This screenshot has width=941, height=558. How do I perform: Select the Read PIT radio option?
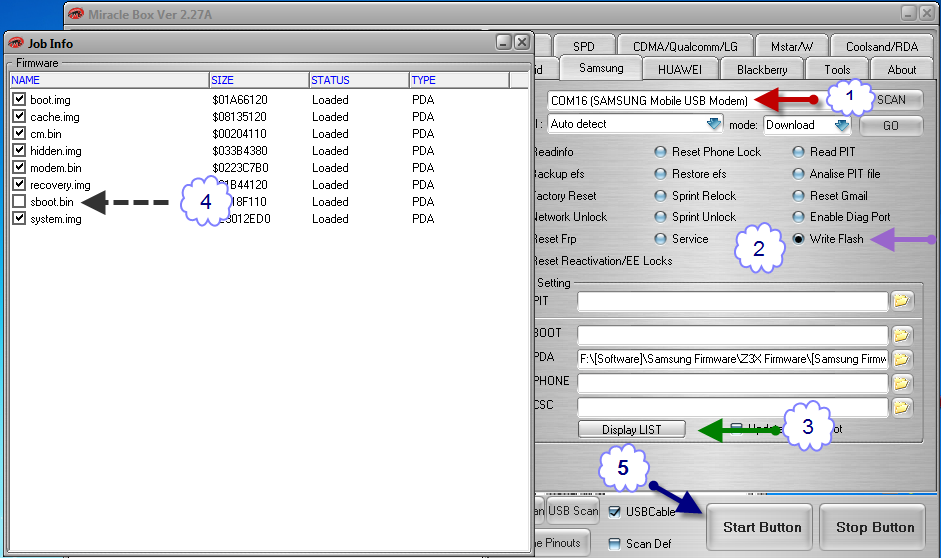(798, 152)
